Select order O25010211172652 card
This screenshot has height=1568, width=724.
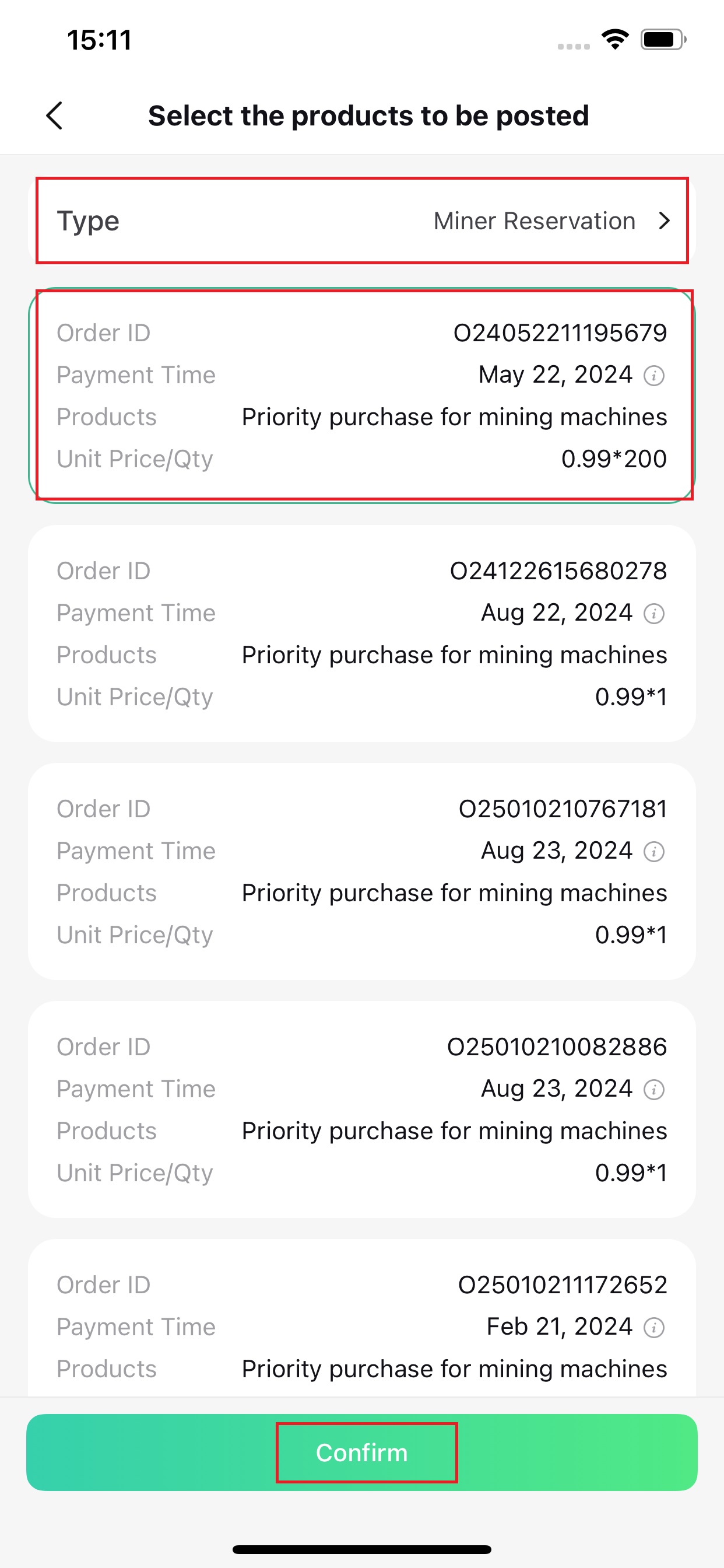click(x=362, y=1318)
